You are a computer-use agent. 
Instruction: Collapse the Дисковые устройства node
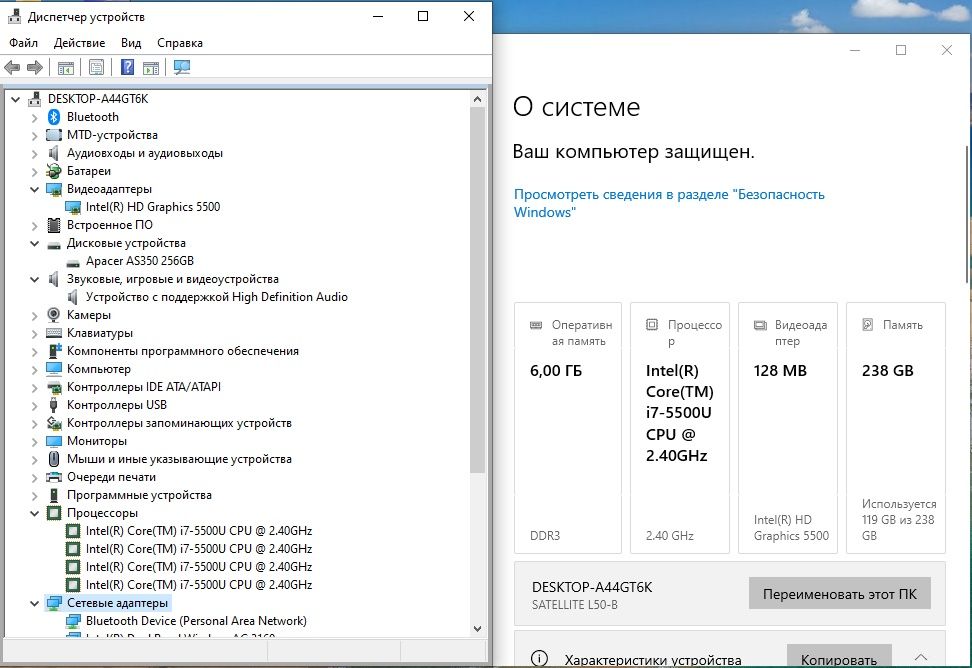point(35,243)
